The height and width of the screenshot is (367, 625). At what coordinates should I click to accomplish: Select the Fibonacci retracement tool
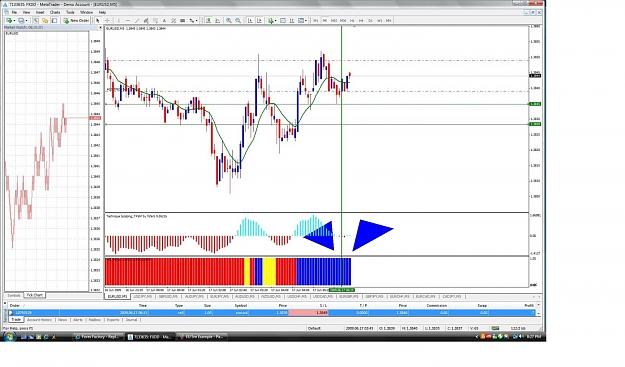(x=155, y=20)
